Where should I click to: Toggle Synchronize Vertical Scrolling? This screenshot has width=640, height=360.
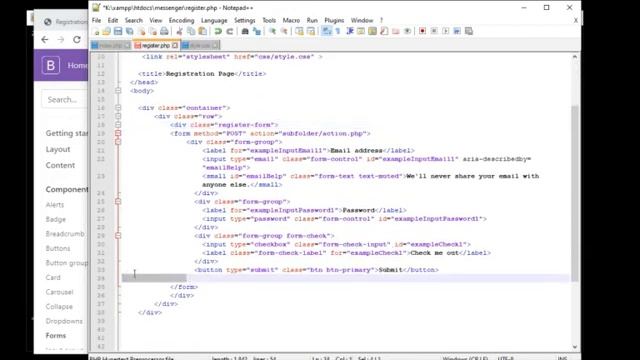[299, 31]
